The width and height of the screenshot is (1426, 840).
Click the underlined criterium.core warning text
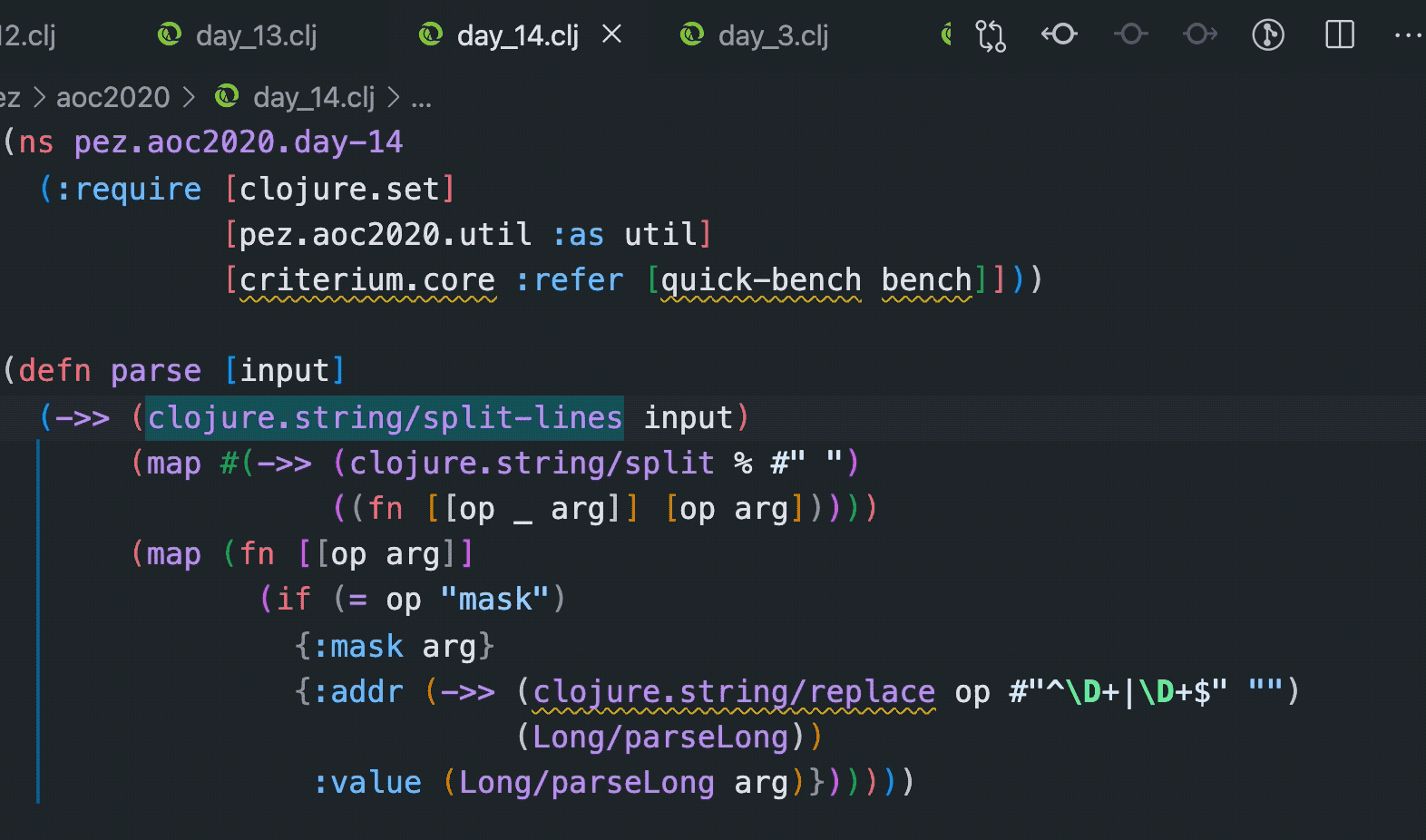click(x=367, y=280)
